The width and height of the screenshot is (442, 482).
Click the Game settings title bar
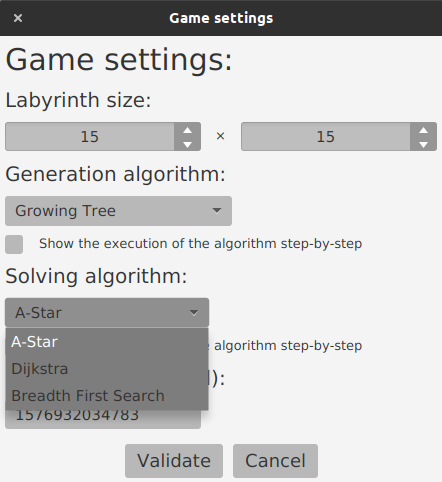[221, 18]
